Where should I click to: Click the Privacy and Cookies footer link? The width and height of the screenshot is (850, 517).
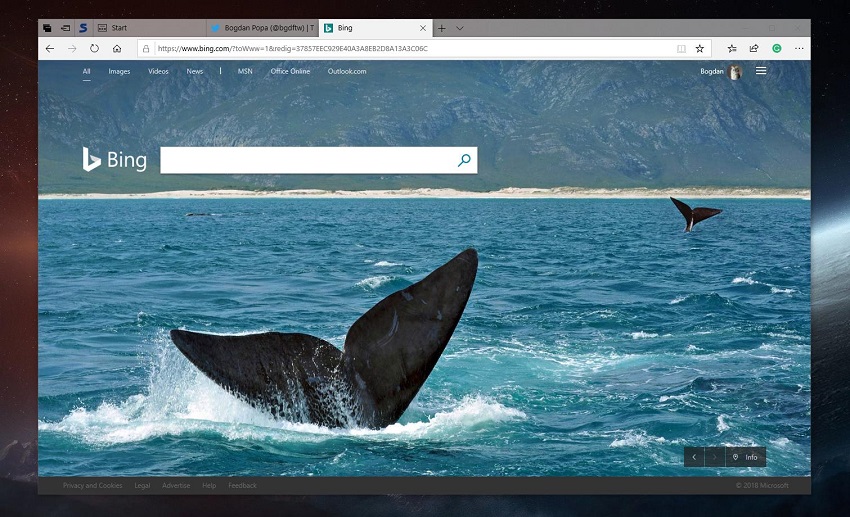[x=92, y=485]
